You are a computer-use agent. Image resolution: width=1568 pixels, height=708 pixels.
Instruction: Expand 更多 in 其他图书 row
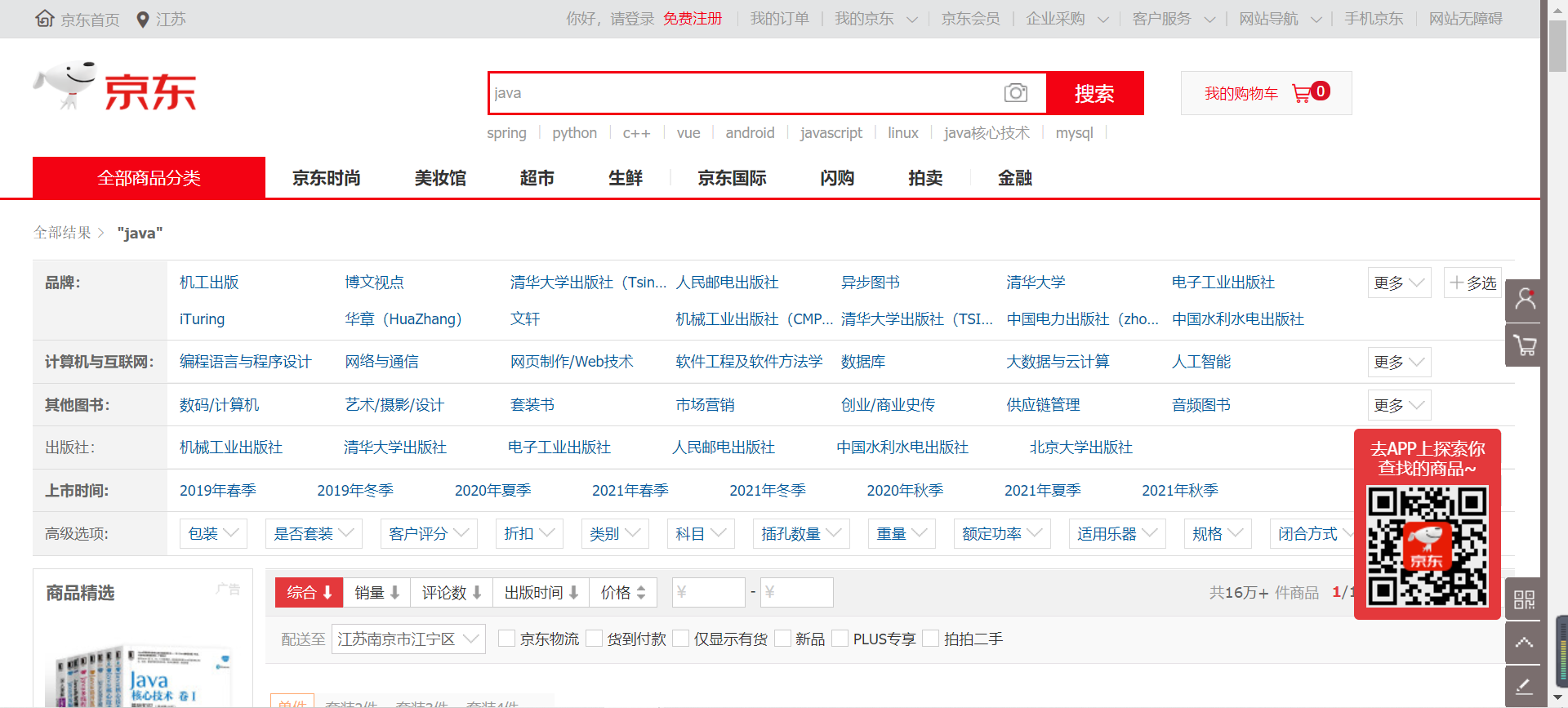point(1399,405)
